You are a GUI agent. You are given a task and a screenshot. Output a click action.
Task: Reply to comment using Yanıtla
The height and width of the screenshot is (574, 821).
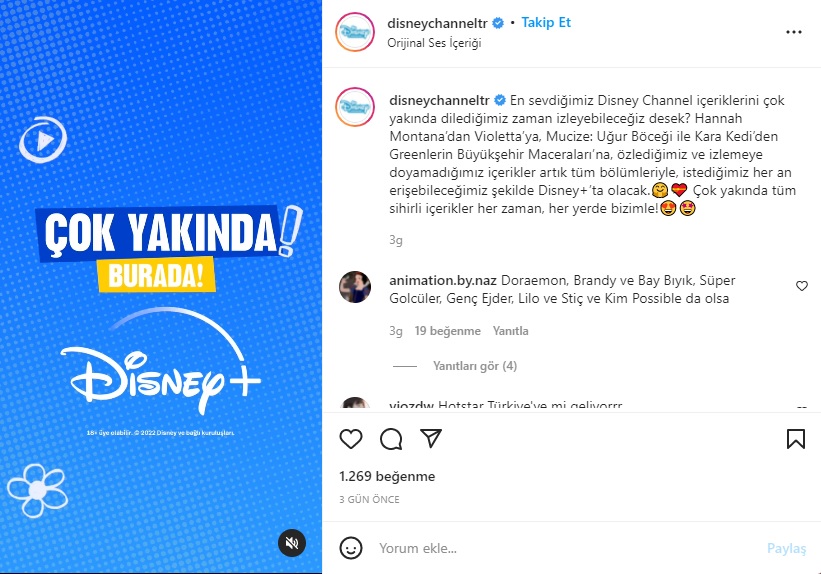pyautogui.click(x=511, y=331)
